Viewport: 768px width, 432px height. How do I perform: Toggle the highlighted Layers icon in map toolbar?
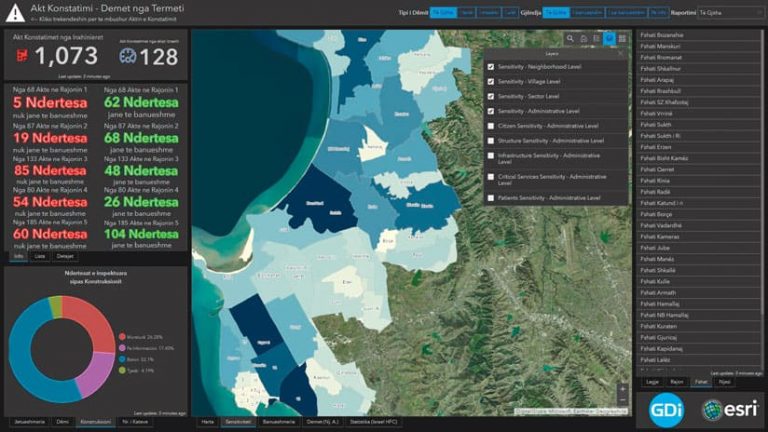pos(609,38)
